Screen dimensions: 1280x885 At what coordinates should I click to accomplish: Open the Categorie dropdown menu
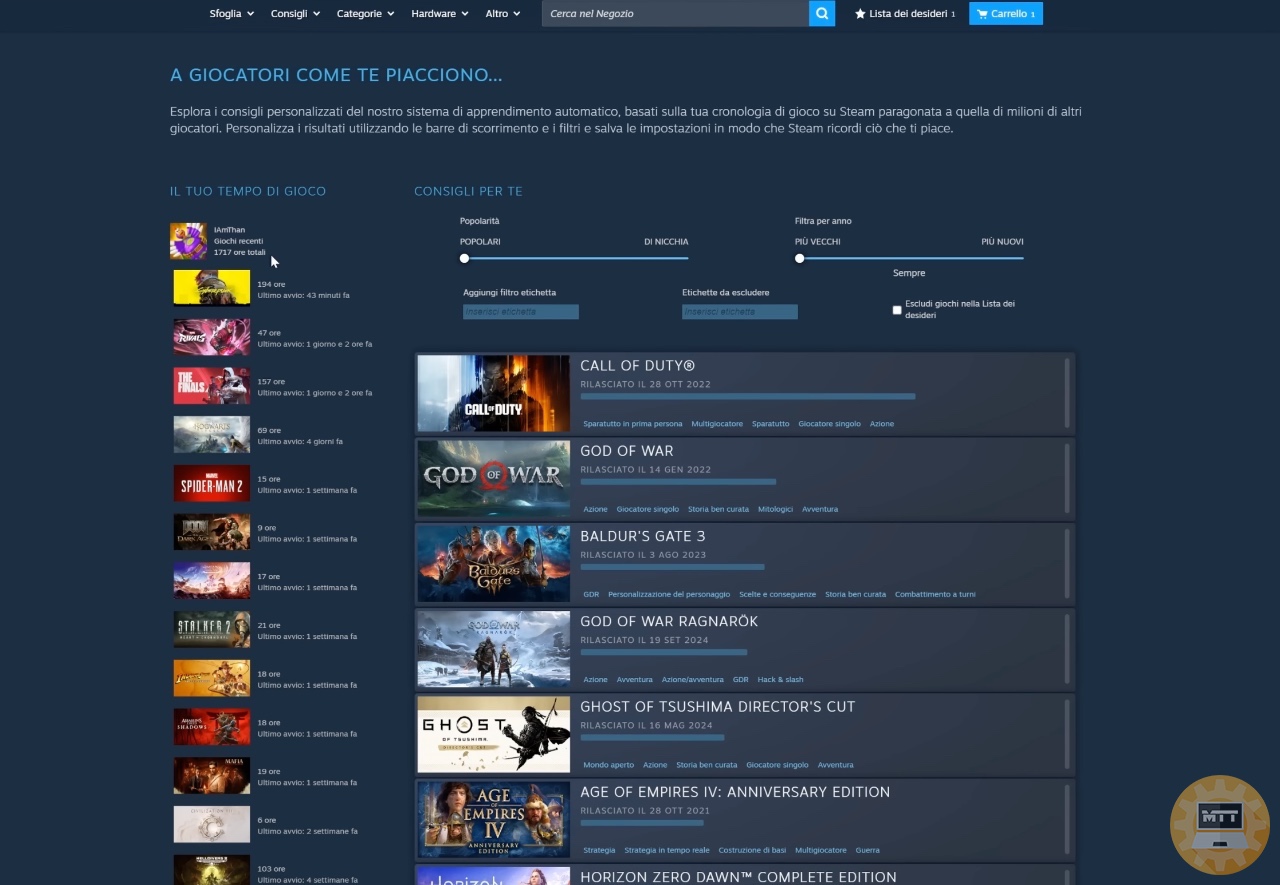click(x=365, y=14)
